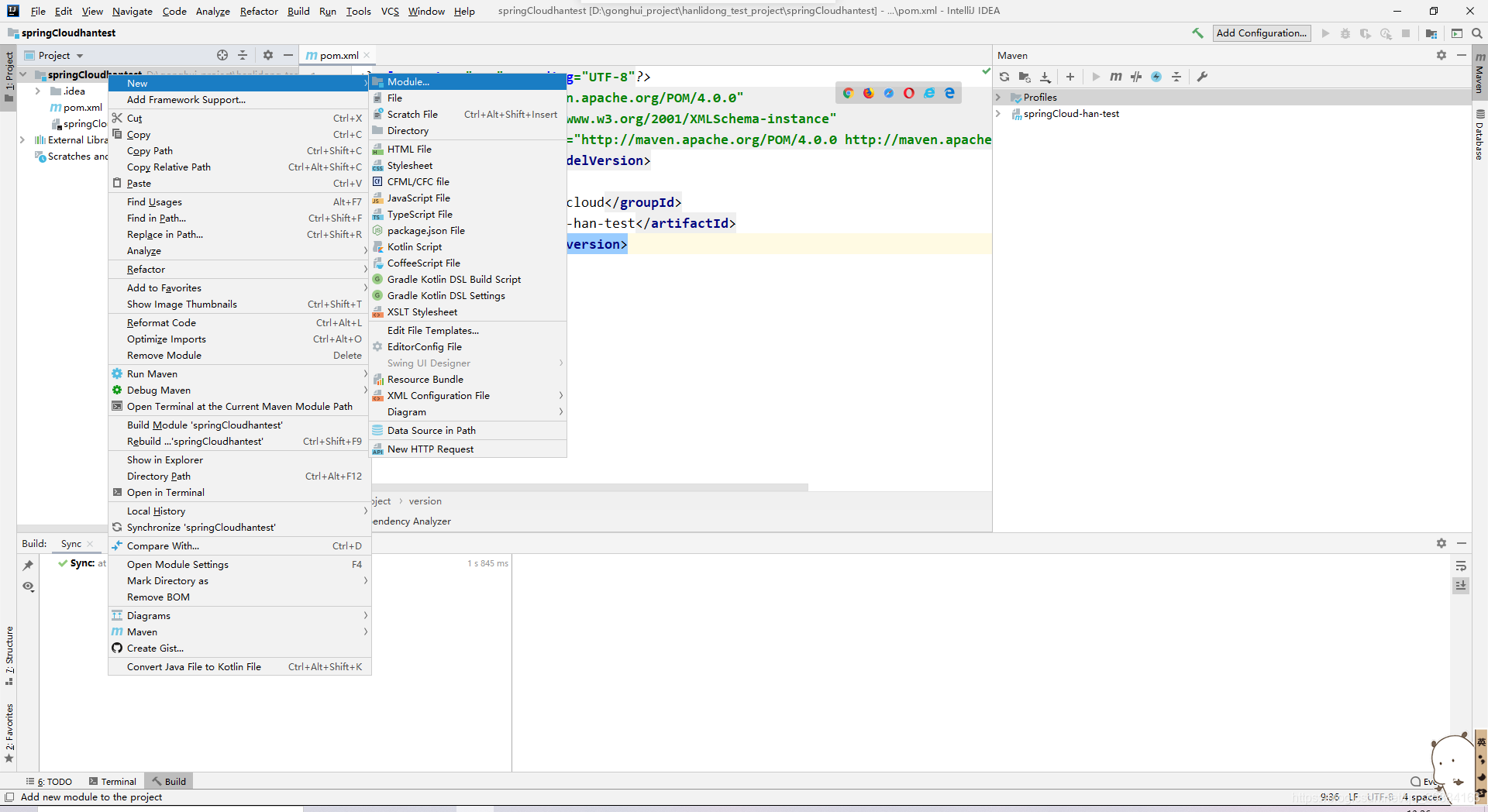
Task: Toggle the eye view filter in Build panel
Action: [x=28, y=587]
